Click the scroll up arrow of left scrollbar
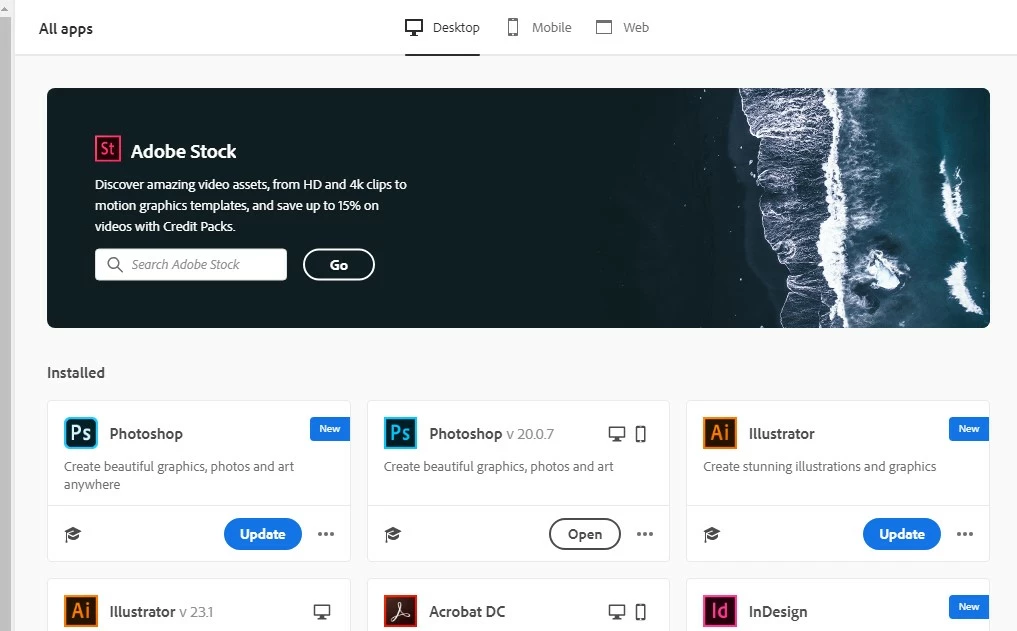 coord(5,7)
